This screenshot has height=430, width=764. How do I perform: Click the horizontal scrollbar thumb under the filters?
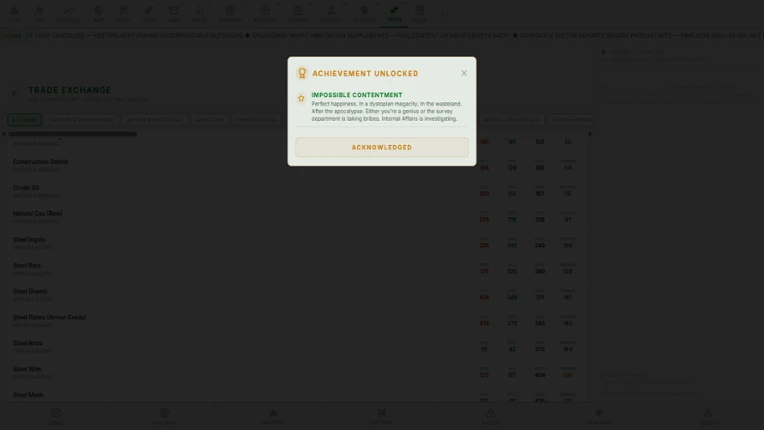coord(73,134)
